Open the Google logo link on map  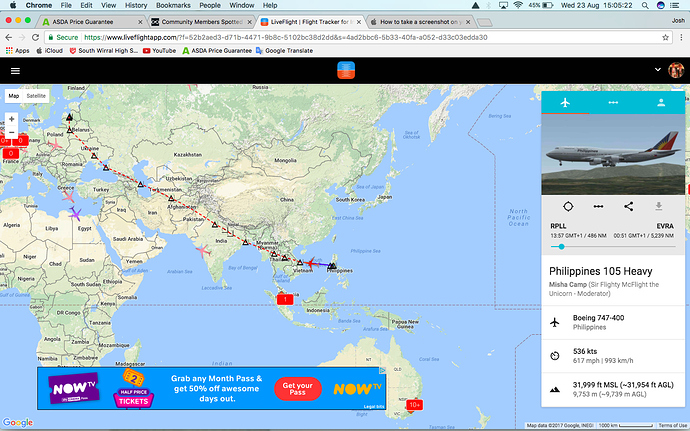pos(18,423)
